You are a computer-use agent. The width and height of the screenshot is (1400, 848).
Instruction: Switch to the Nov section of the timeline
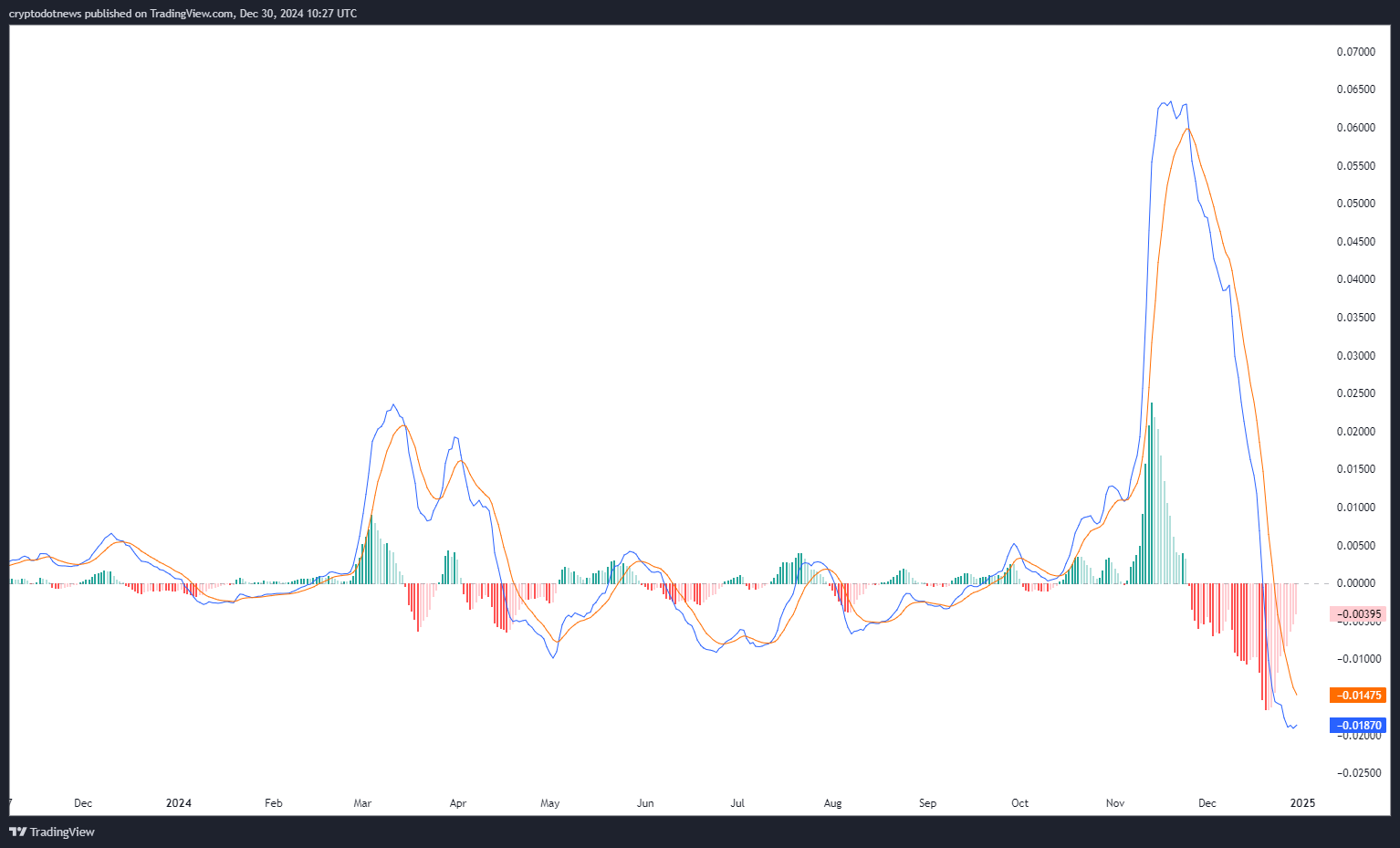tap(1114, 803)
